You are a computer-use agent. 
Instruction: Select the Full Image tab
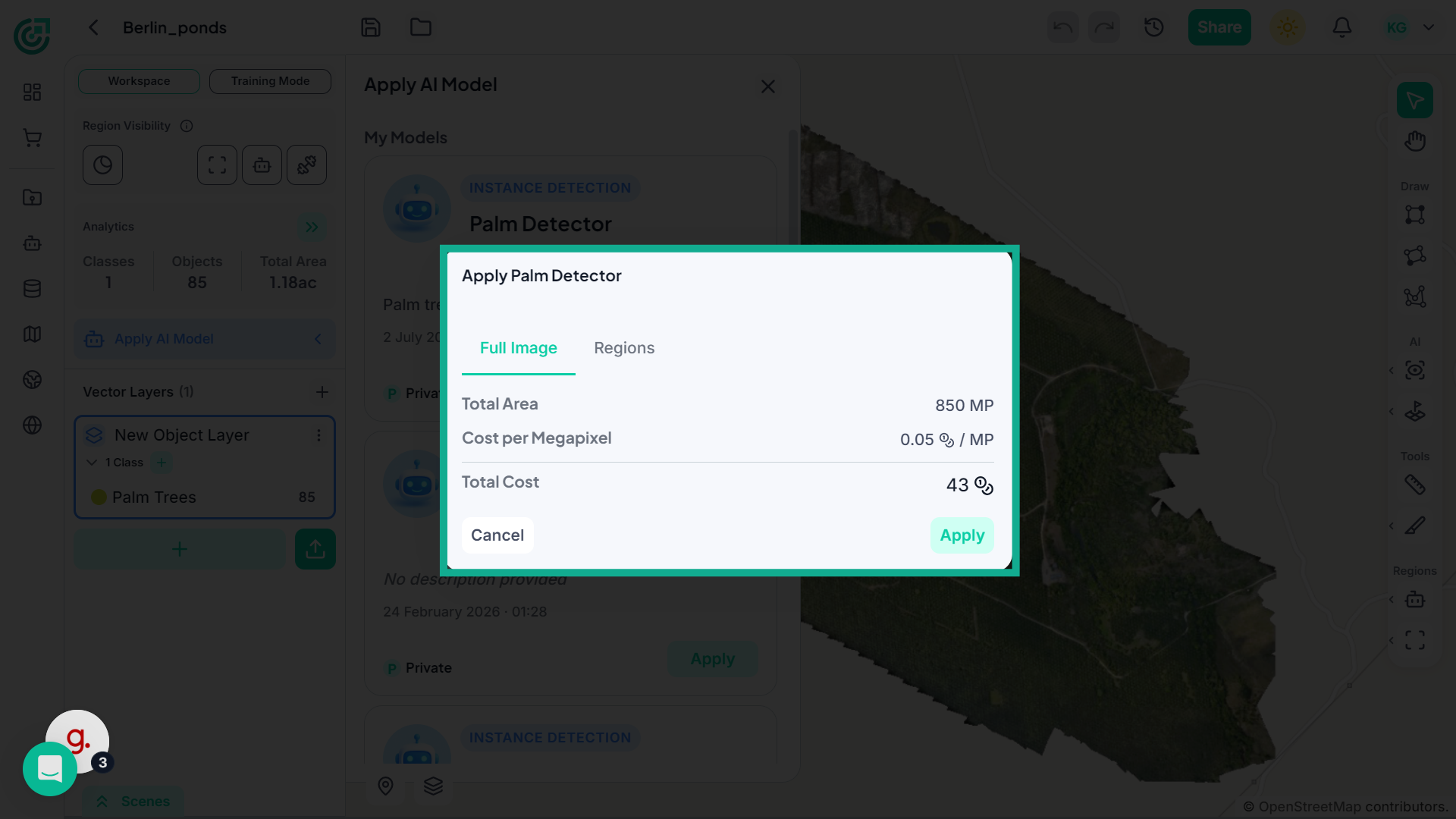tap(519, 348)
